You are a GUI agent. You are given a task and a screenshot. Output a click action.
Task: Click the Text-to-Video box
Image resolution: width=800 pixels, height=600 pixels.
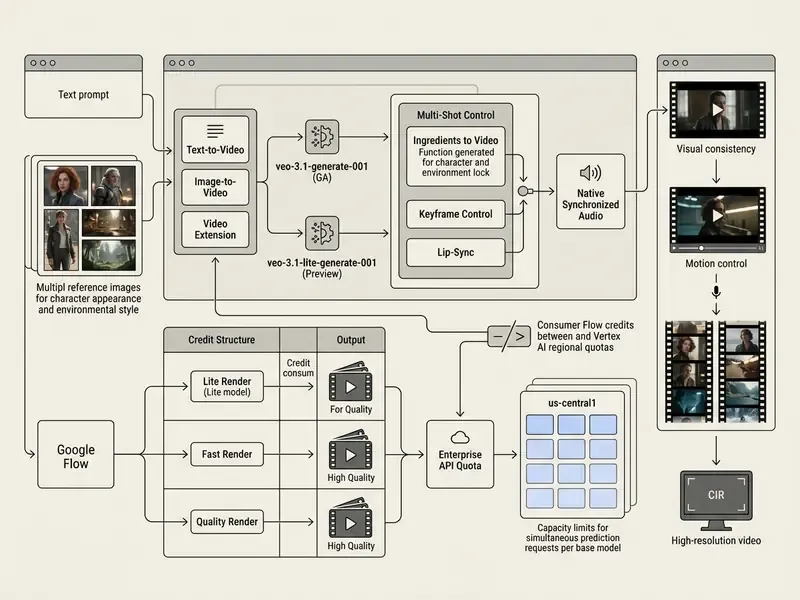pos(215,139)
